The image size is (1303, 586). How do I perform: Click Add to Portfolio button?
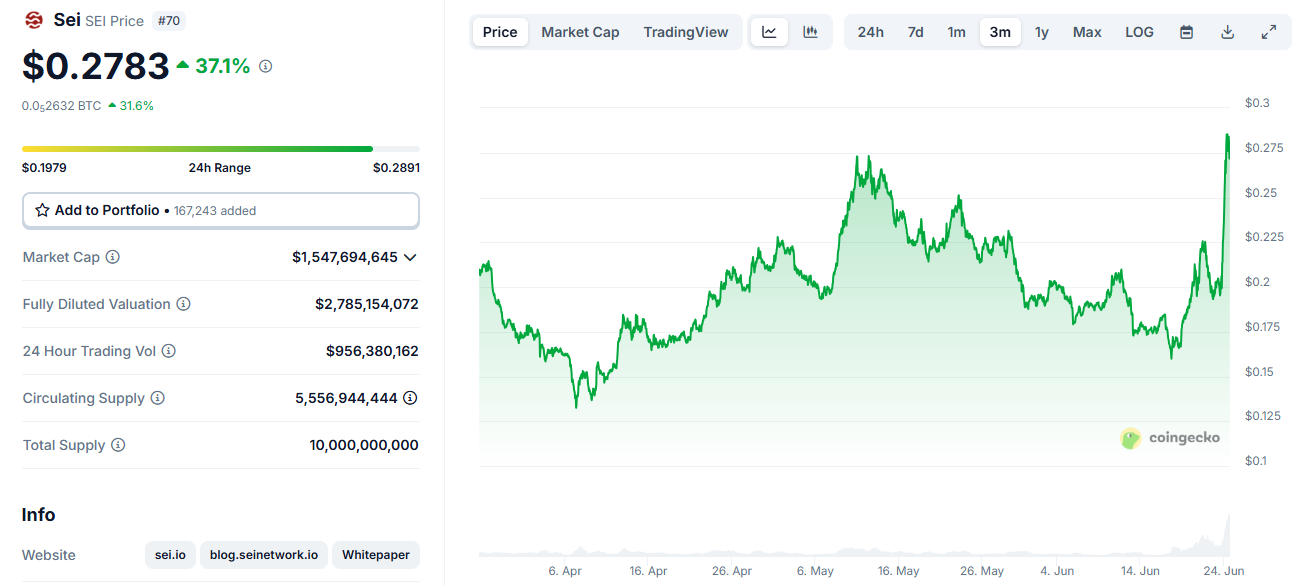tap(221, 210)
